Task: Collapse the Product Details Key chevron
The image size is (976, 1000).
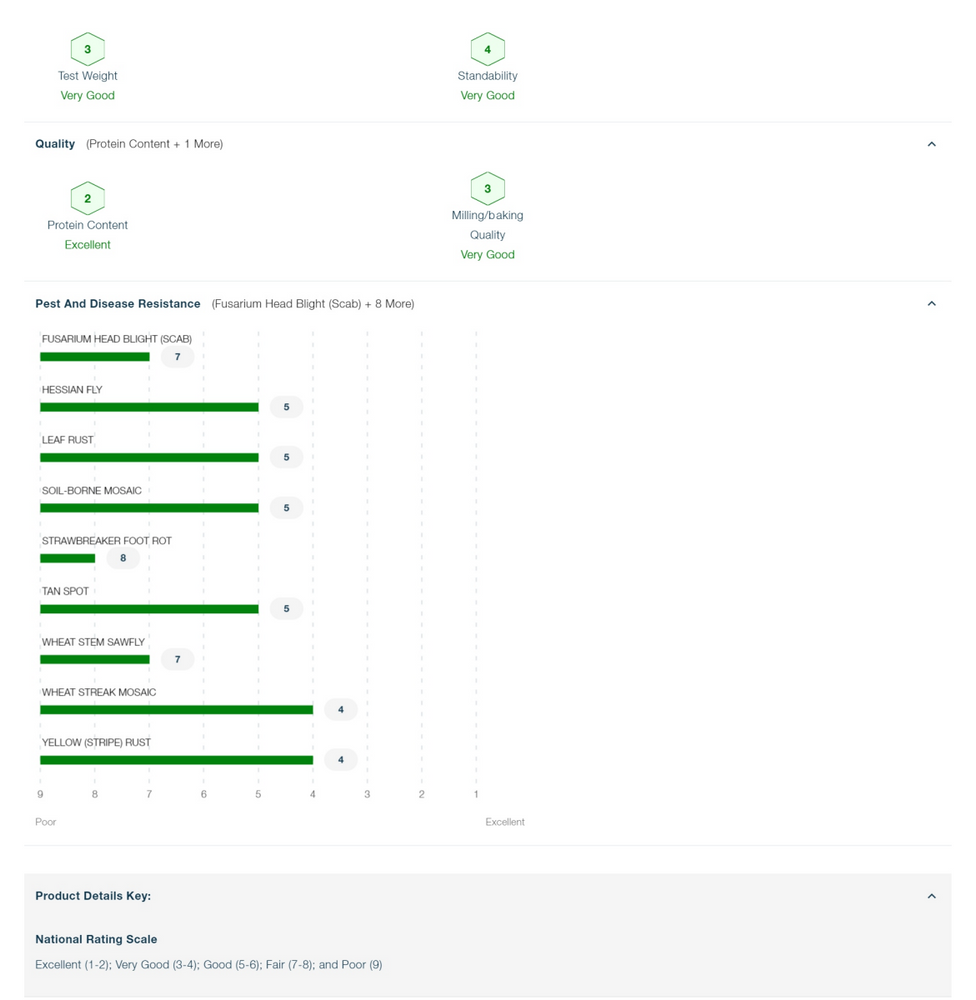Action: pos(931,896)
